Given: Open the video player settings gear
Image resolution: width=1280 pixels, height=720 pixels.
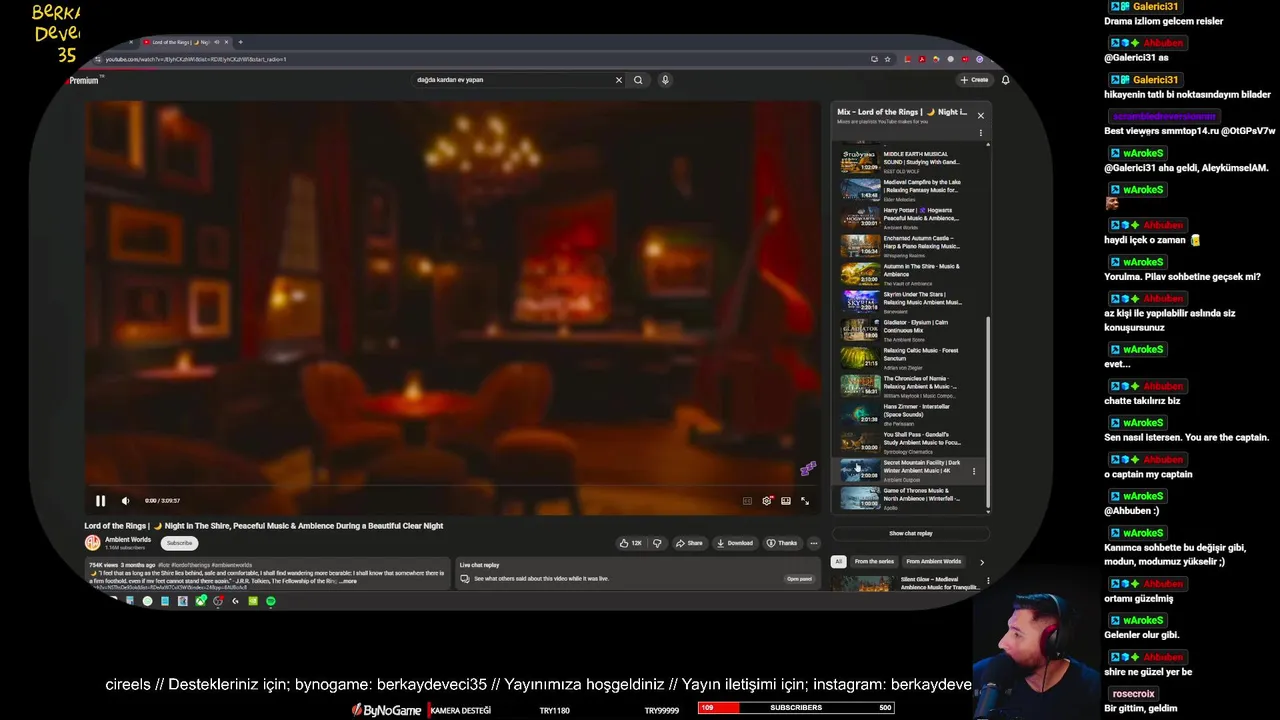Looking at the screenshot, I should 767,501.
